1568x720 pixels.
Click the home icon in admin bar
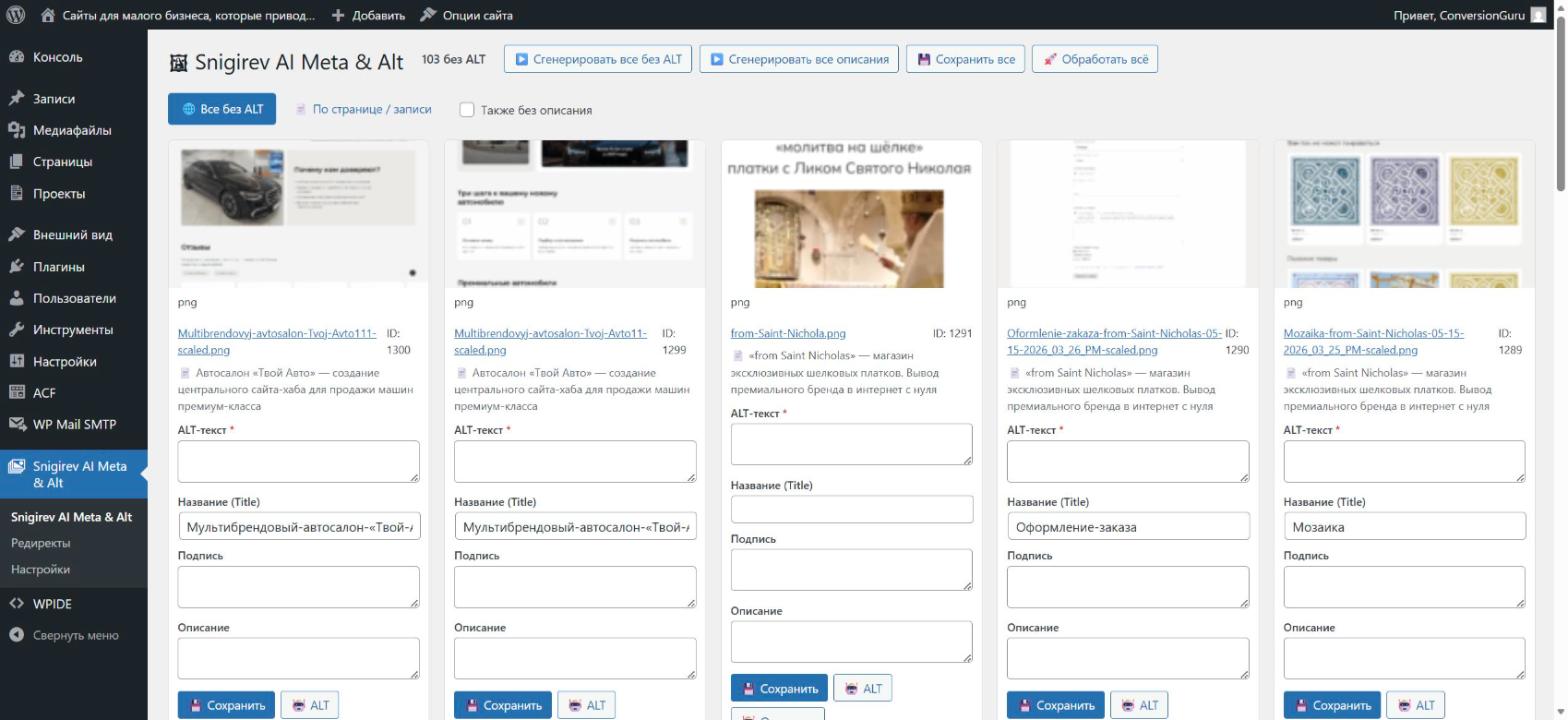47,15
